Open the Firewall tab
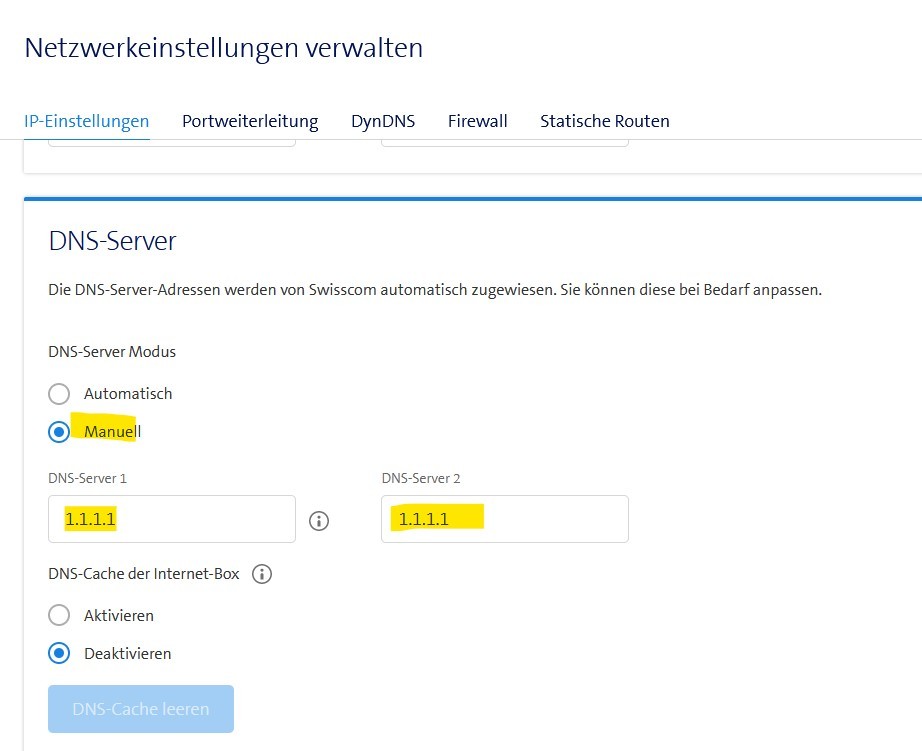The height and width of the screenshot is (751, 922). (477, 121)
